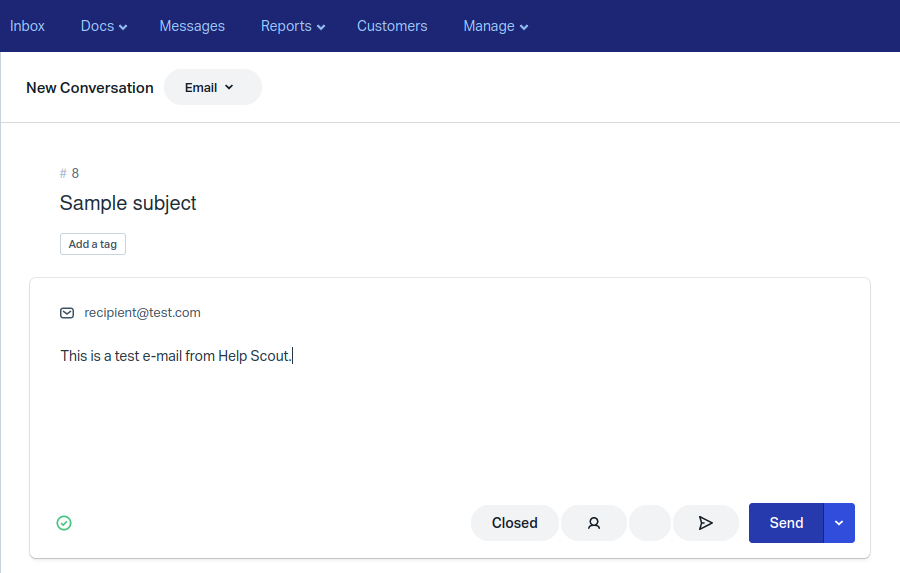Click the recipient@test.com address
The height and width of the screenshot is (573, 900).
[142, 313]
